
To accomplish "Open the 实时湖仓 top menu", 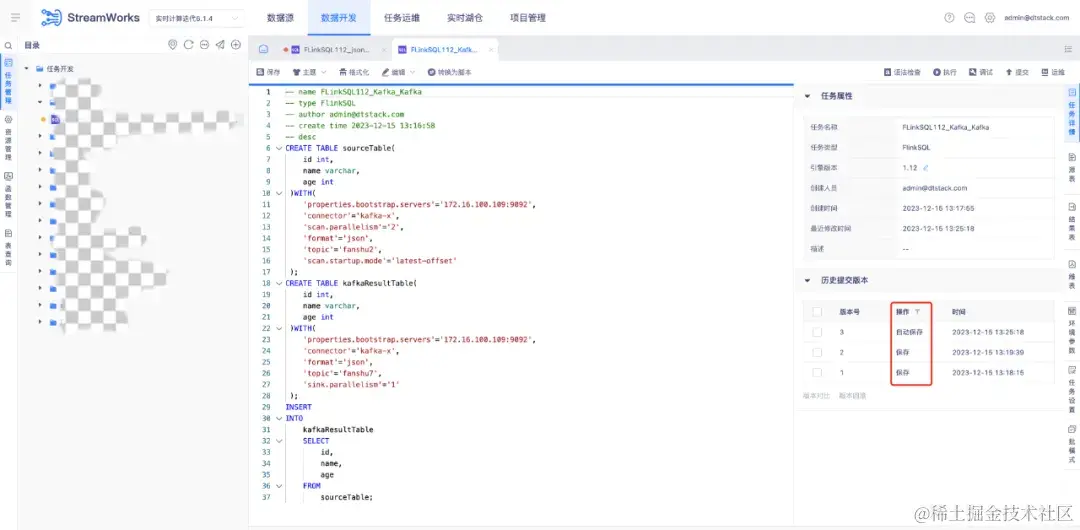I will pyautogui.click(x=464, y=18).
